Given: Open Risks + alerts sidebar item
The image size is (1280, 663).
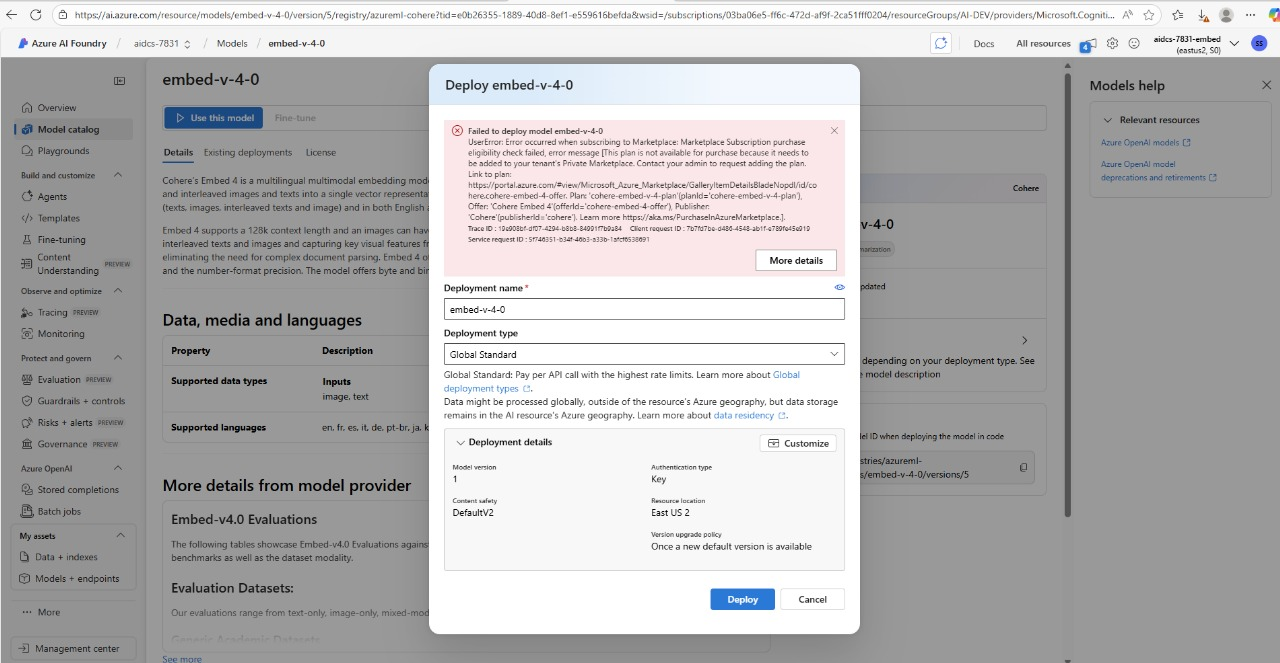Looking at the screenshot, I should (65, 423).
